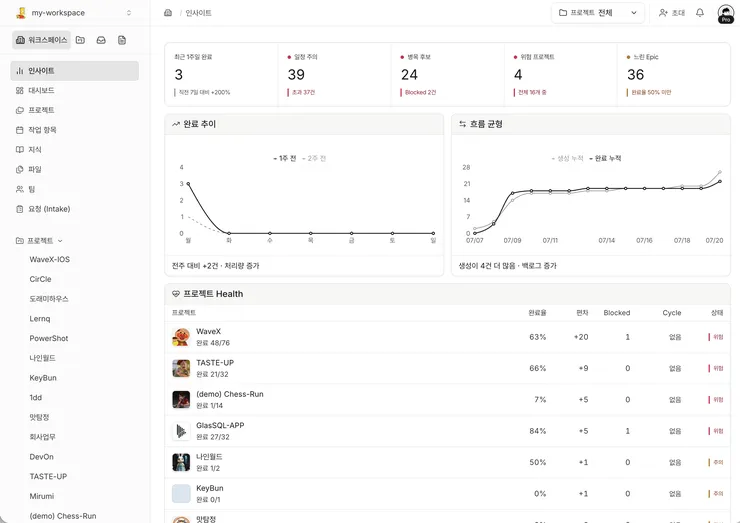Sort by the Blocked column header
The image size is (740, 523).
point(617,313)
